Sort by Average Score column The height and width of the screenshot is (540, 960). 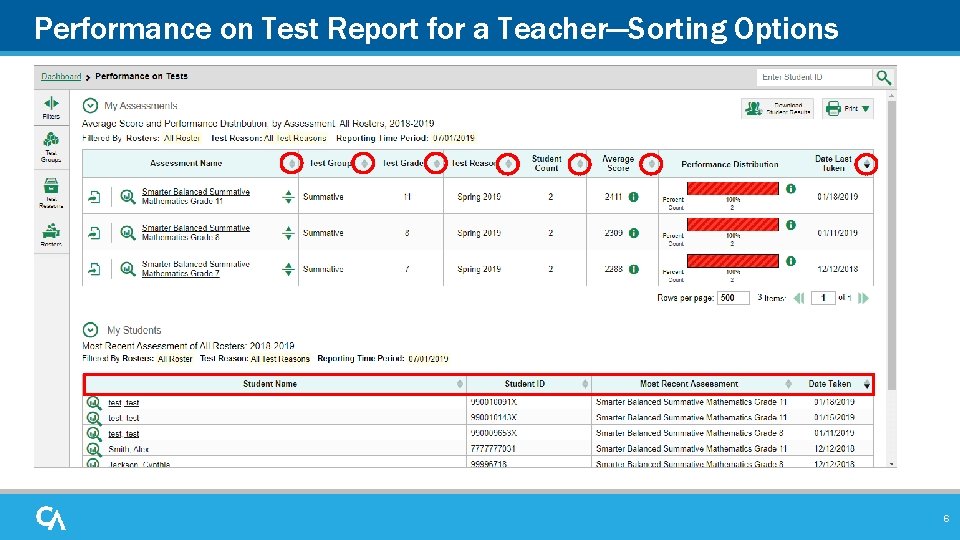point(651,163)
